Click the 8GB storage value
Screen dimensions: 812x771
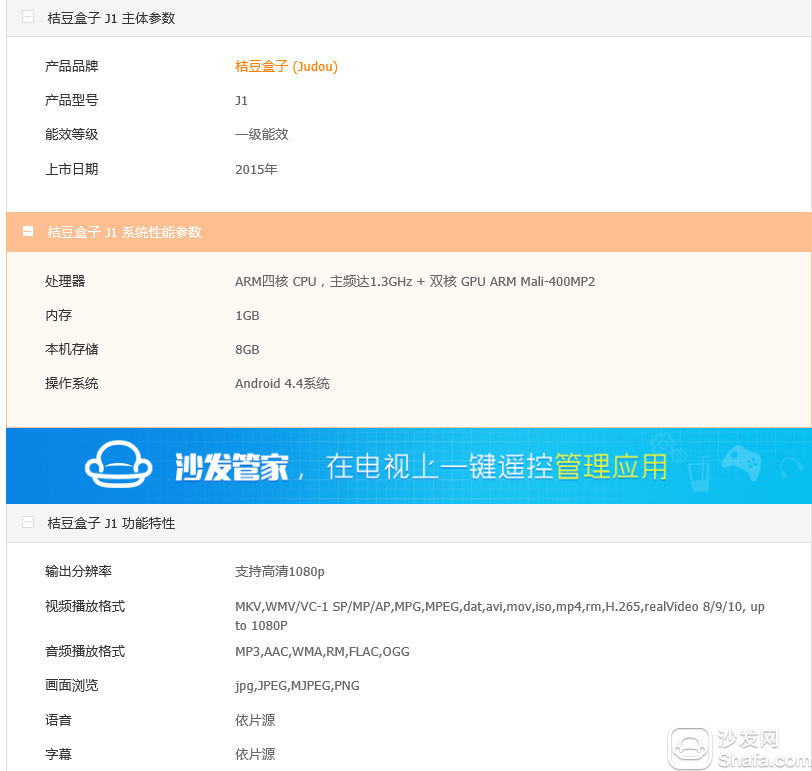point(247,350)
